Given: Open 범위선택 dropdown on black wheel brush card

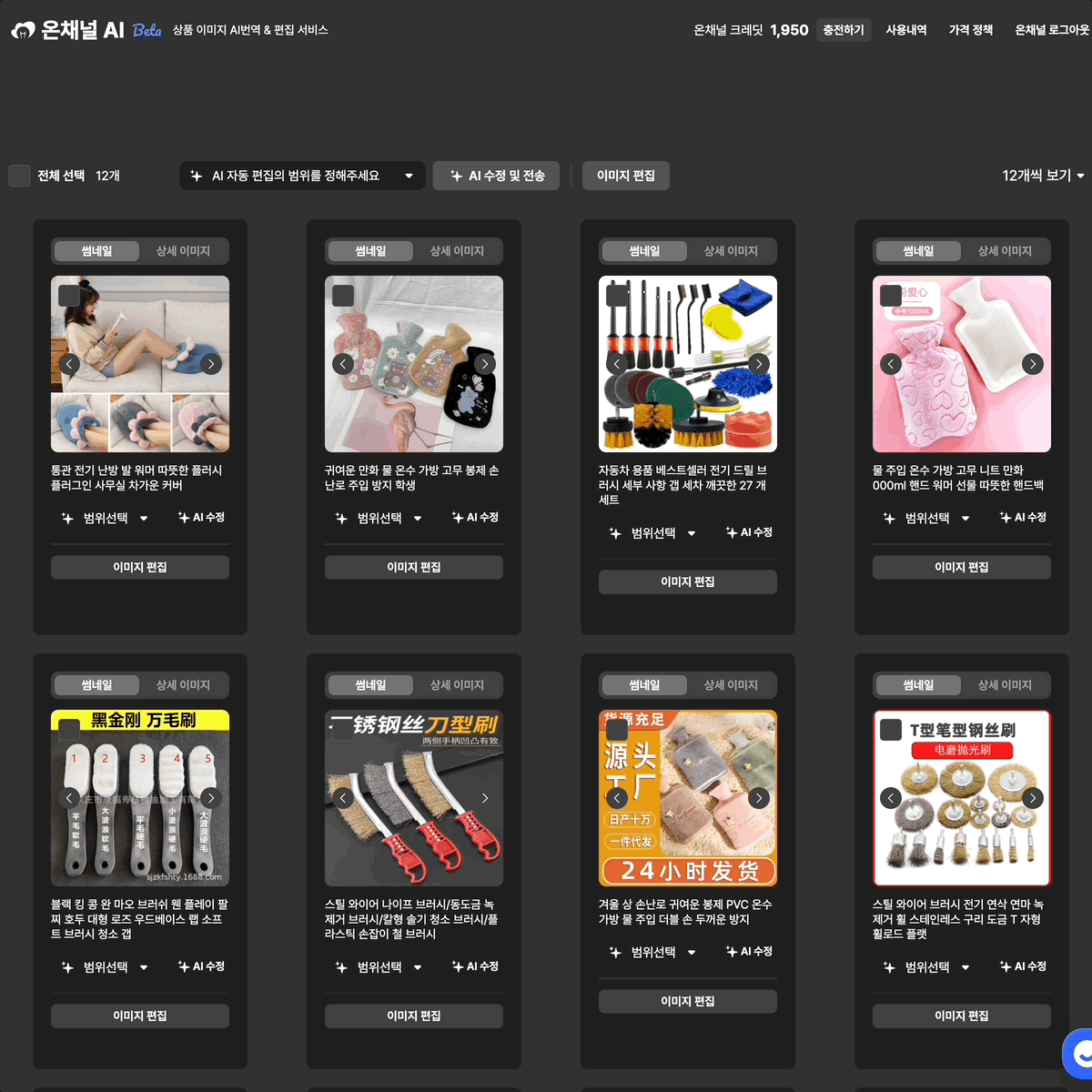Looking at the screenshot, I should tap(105, 967).
